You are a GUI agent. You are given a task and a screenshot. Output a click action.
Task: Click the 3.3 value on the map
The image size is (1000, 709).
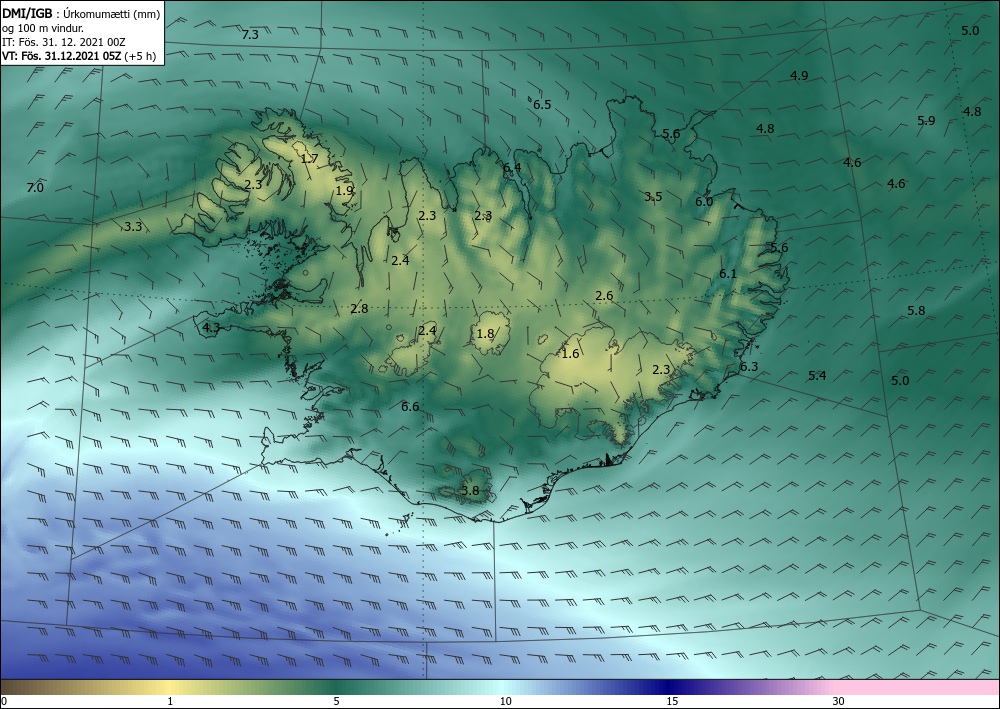[x=133, y=226]
